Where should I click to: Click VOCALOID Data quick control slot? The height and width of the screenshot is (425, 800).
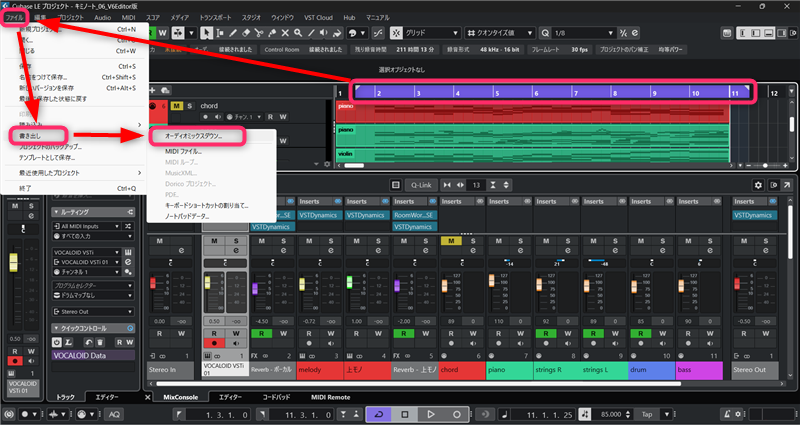click(93, 356)
